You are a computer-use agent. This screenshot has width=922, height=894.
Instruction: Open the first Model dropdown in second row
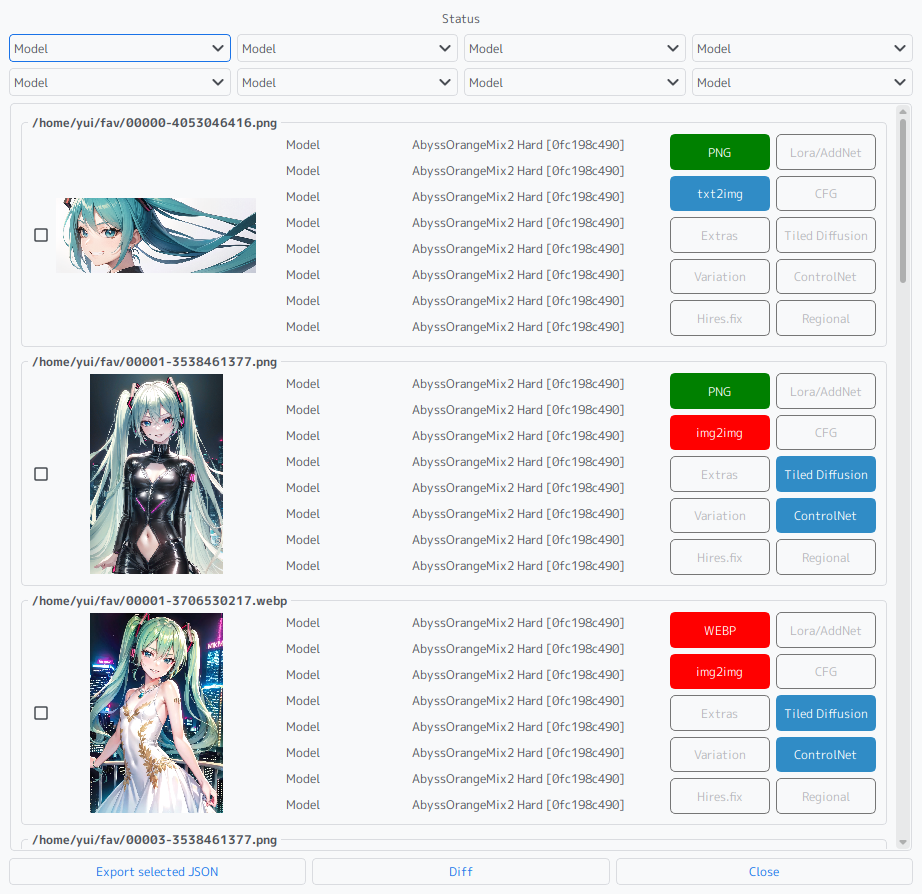[120, 82]
